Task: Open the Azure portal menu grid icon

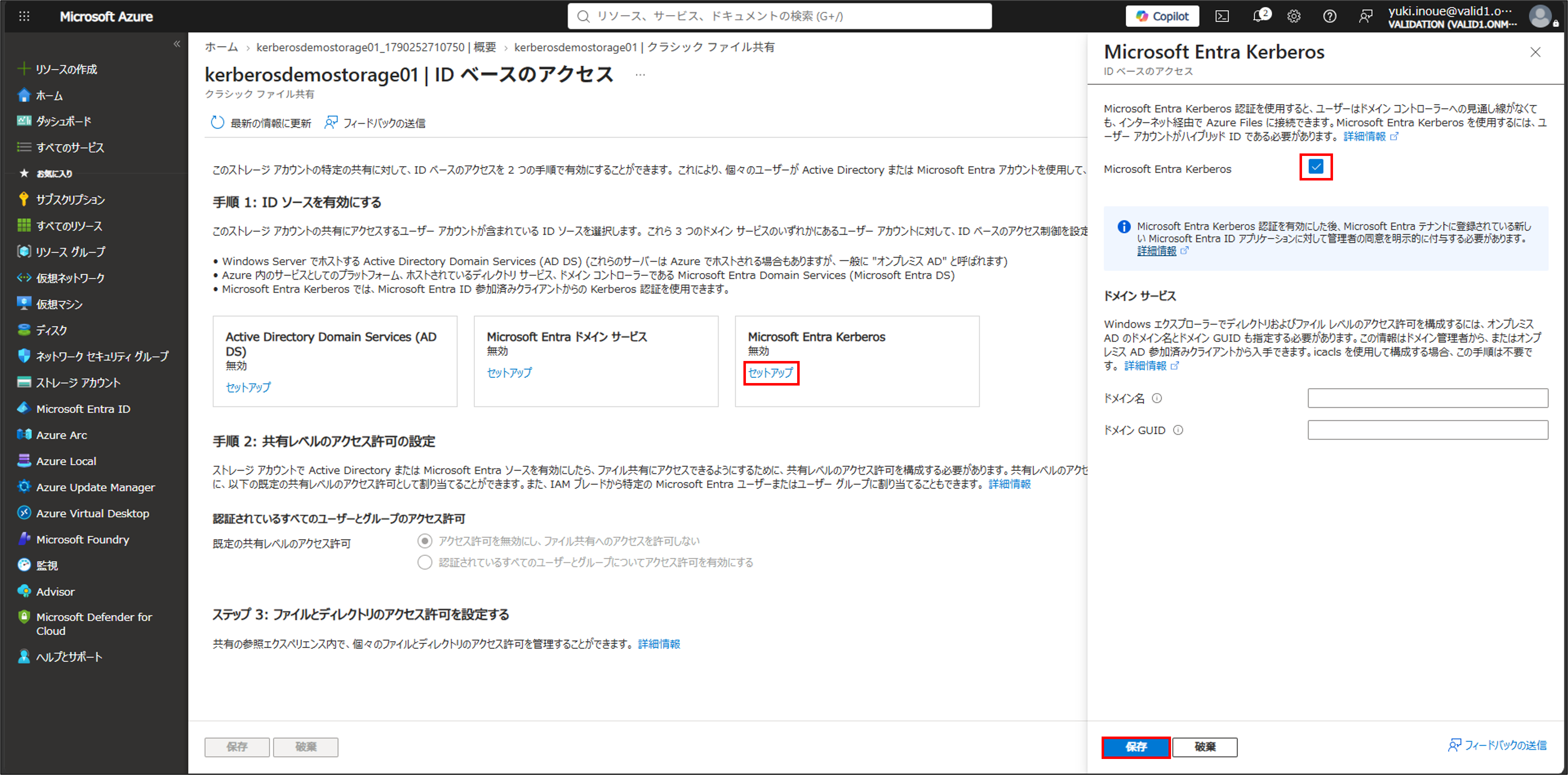Action: pyautogui.click(x=24, y=16)
